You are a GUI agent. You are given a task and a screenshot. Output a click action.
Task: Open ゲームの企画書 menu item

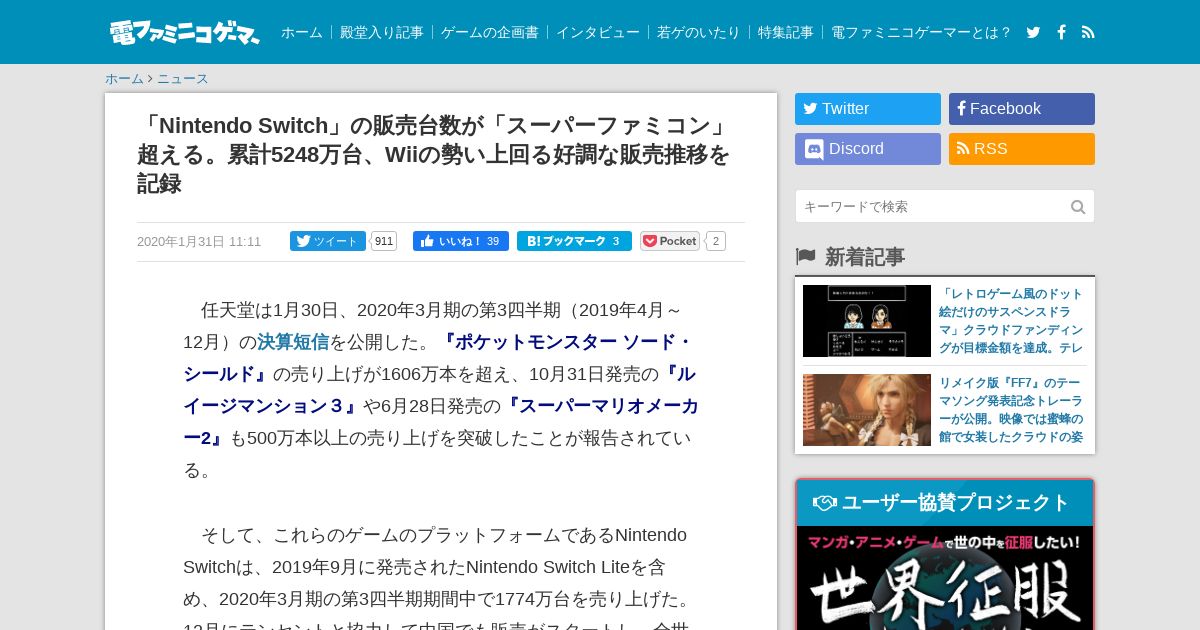coord(490,32)
